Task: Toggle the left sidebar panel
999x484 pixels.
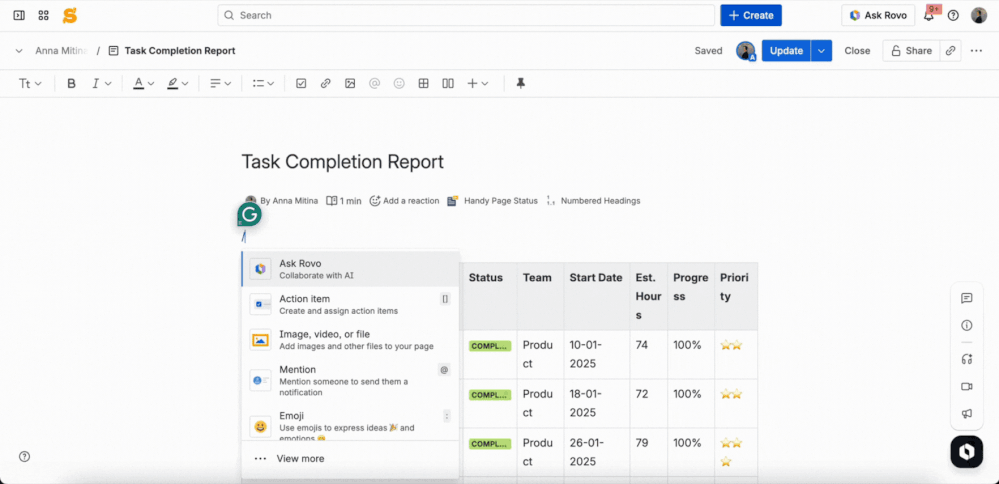Action: pyautogui.click(x=19, y=15)
